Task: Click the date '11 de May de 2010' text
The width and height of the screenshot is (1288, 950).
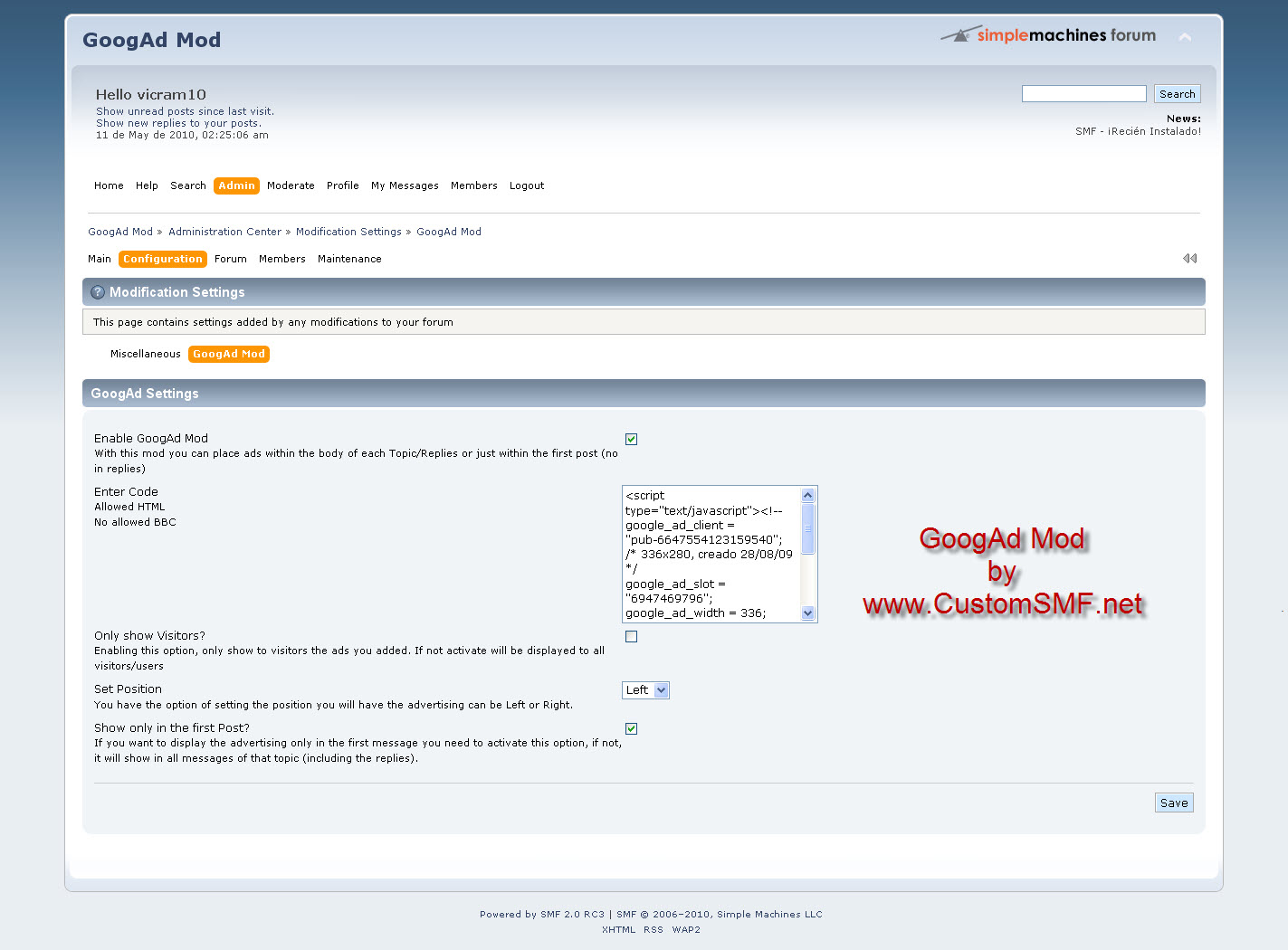Action: (x=146, y=135)
